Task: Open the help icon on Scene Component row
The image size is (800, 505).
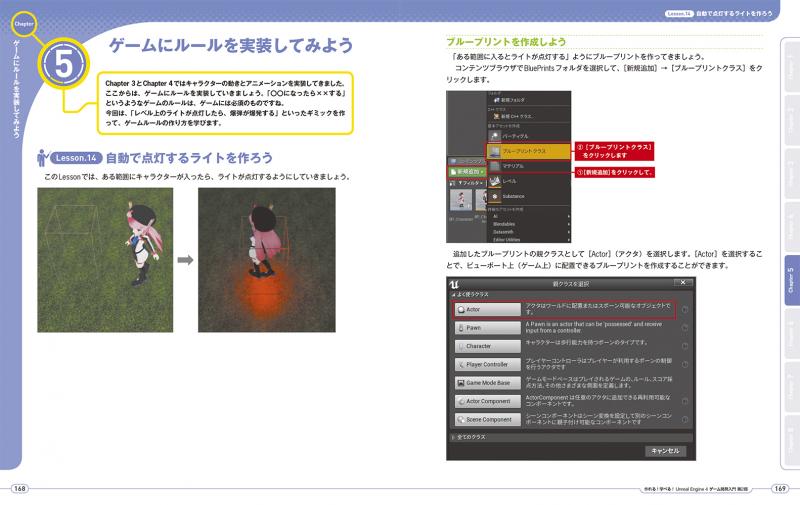Action: click(685, 420)
